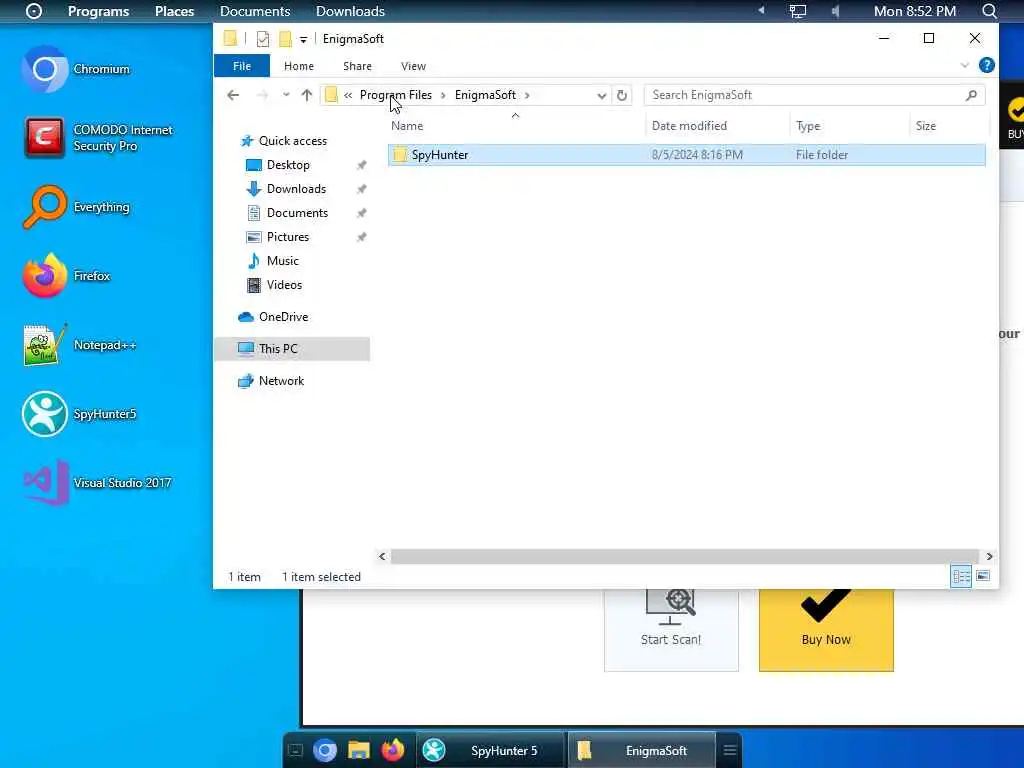This screenshot has height=768, width=1024.
Task: Click the Search EnigmaSoft field
Action: pos(814,95)
